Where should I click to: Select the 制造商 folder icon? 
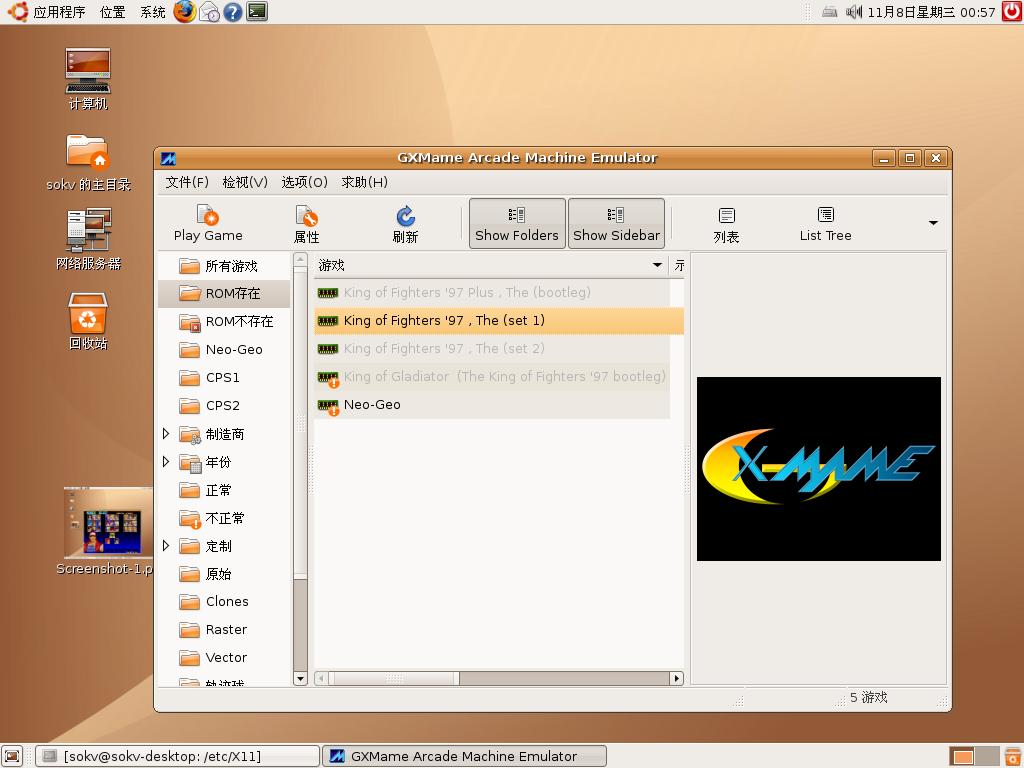[x=190, y=434]
